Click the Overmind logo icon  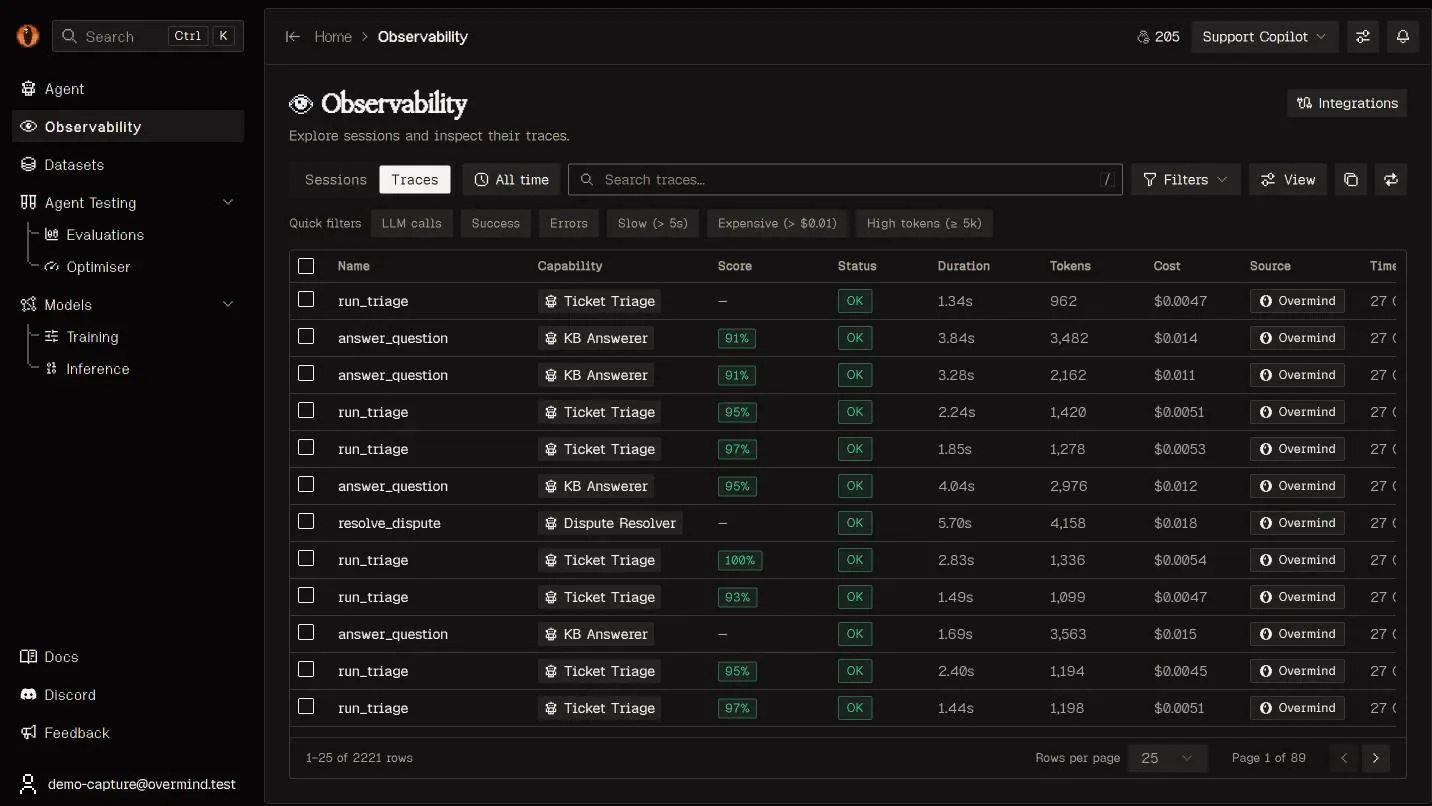pyautogui.click(x=28, y=36)
